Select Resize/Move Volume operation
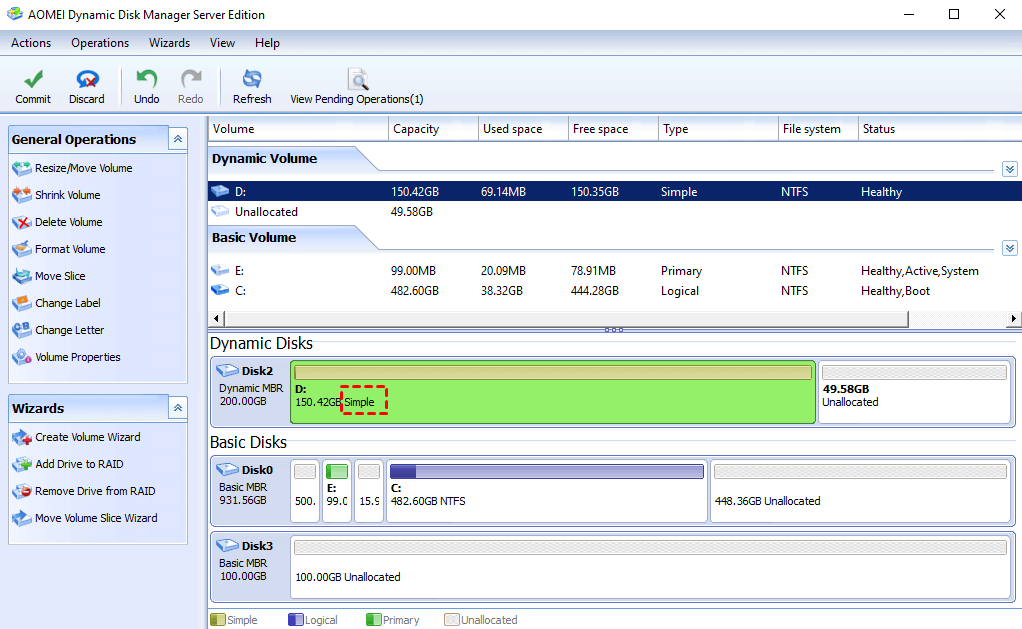The height and width of the screenshot is (629, 1022). 83,168
